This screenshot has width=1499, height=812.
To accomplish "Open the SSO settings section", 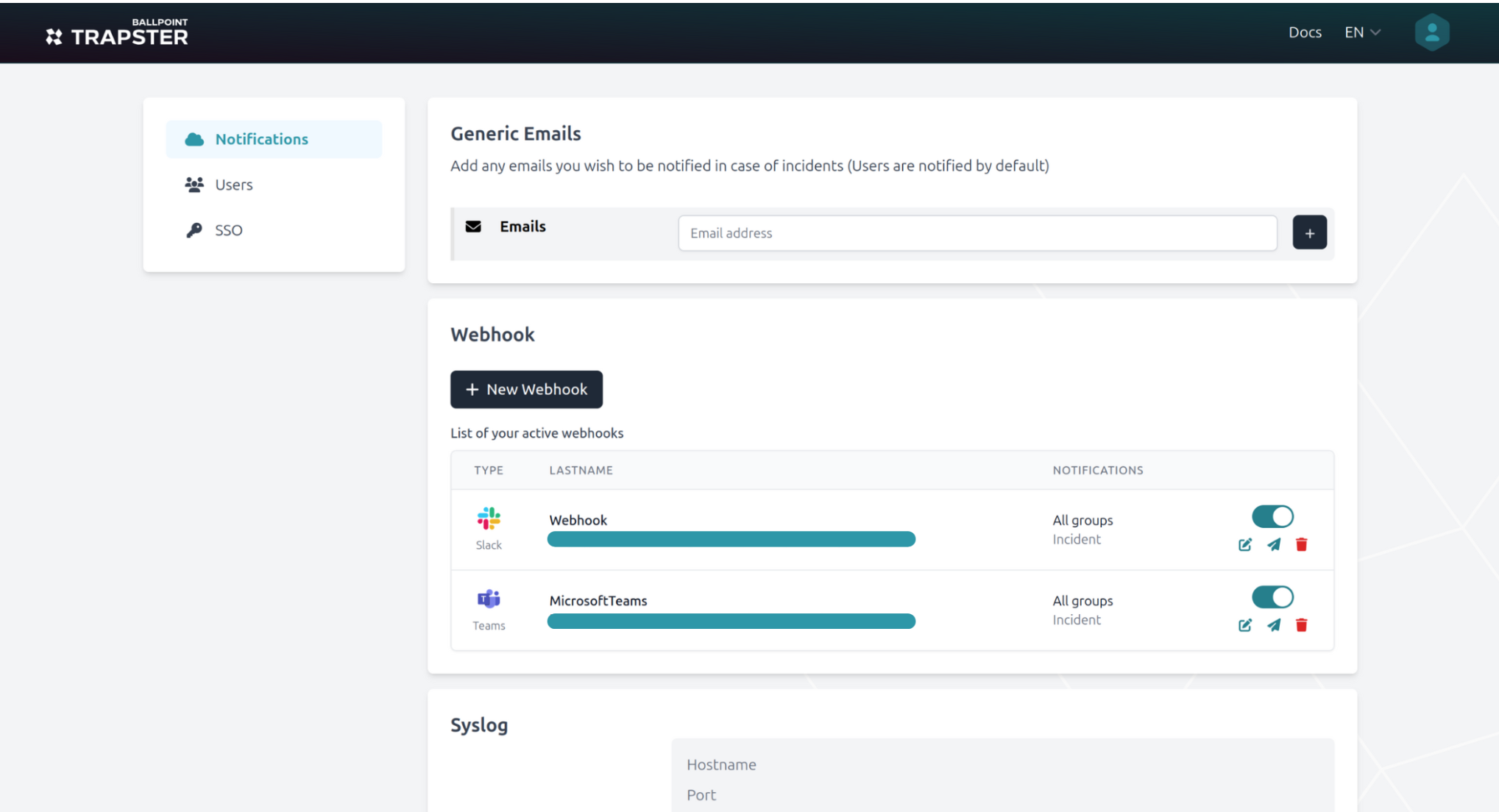I will click(x=228, y=229).
